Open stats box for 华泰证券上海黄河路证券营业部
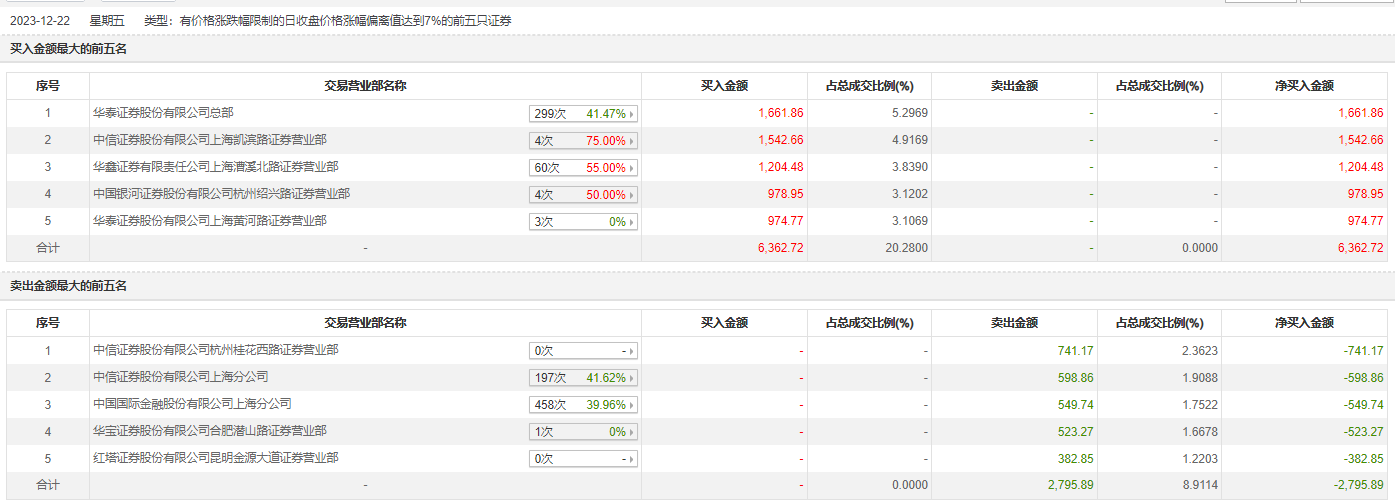This screenshot has height=501, width=1395. coord(584,222)
